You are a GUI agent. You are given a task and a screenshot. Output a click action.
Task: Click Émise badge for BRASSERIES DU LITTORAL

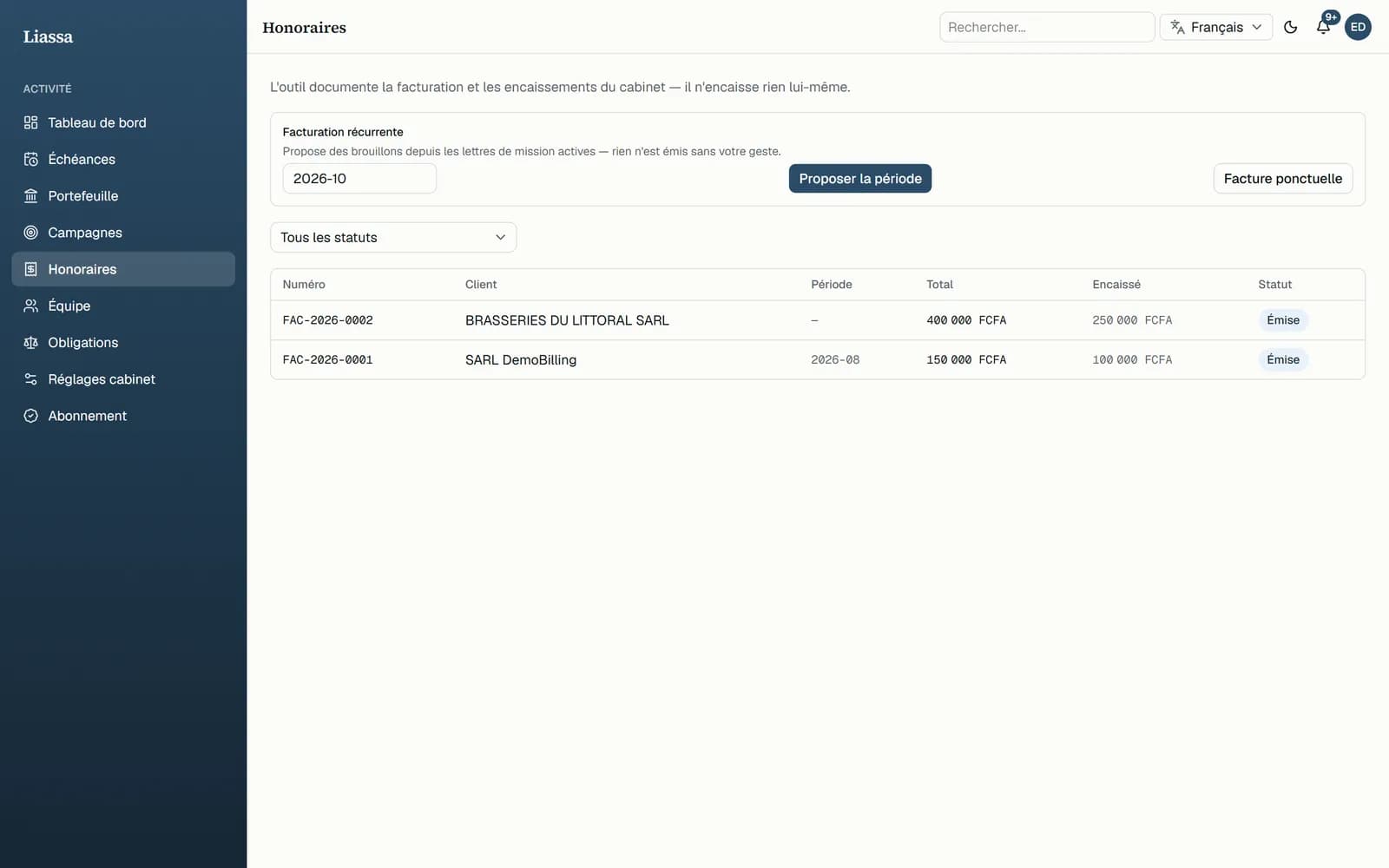[1283, 320]
